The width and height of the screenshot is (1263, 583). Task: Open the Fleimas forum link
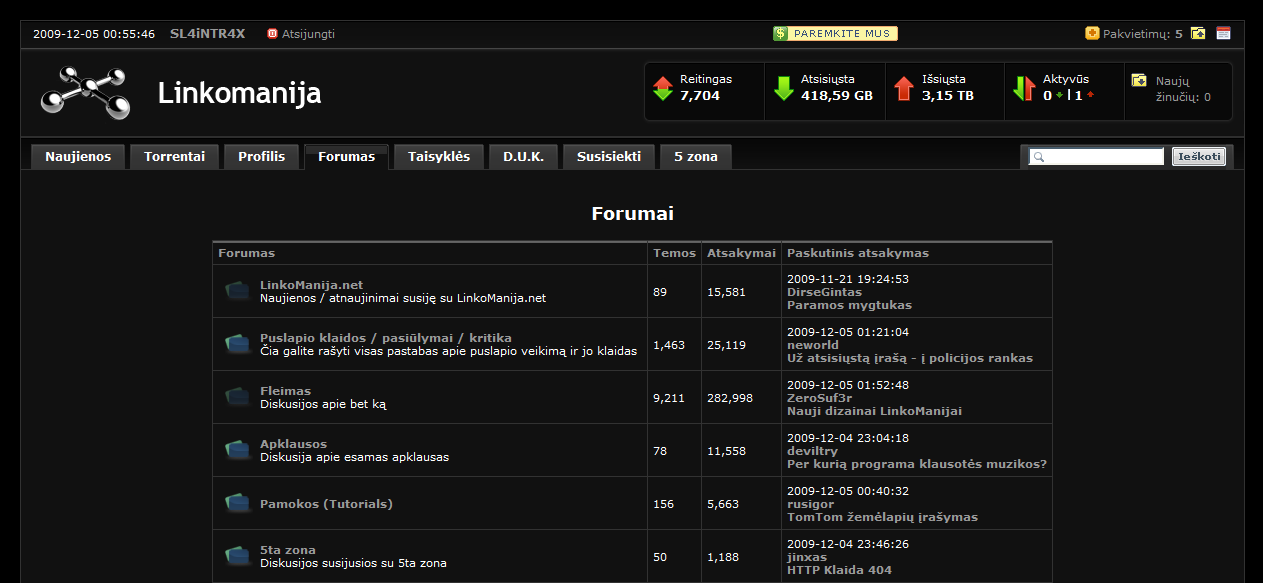point(285,391)
